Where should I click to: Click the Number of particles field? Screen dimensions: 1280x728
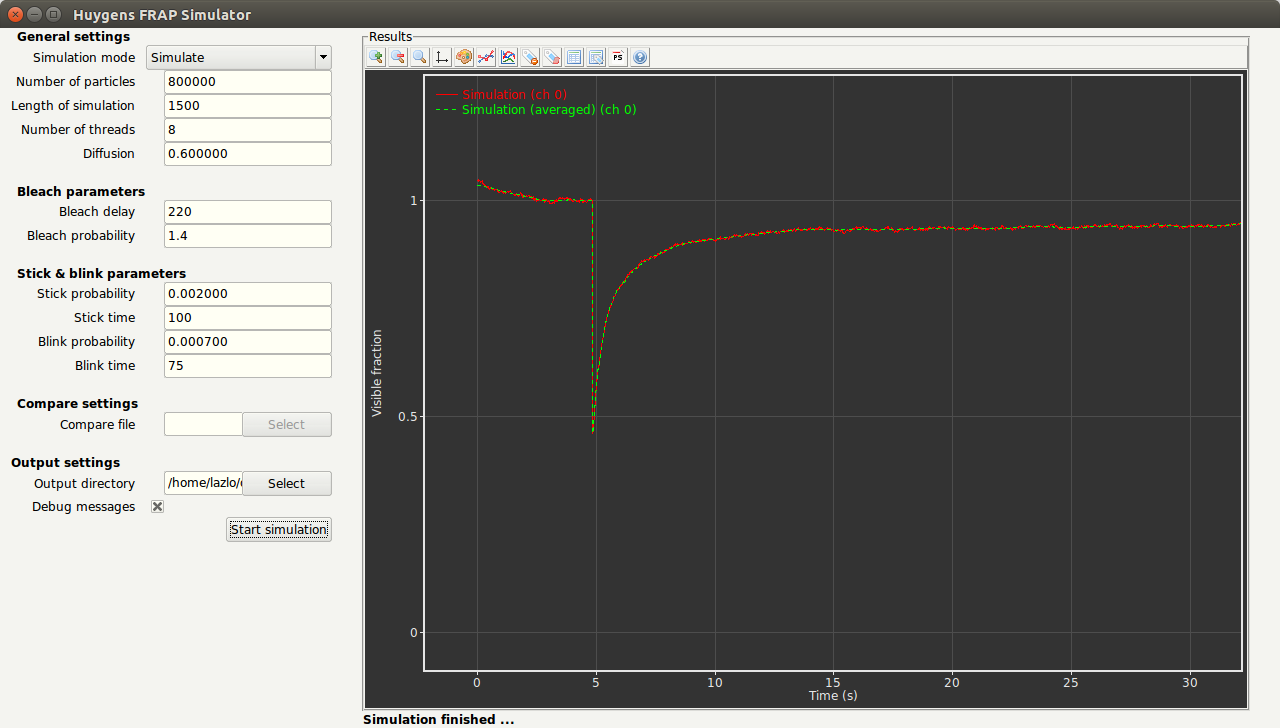(x=247, y=82)
